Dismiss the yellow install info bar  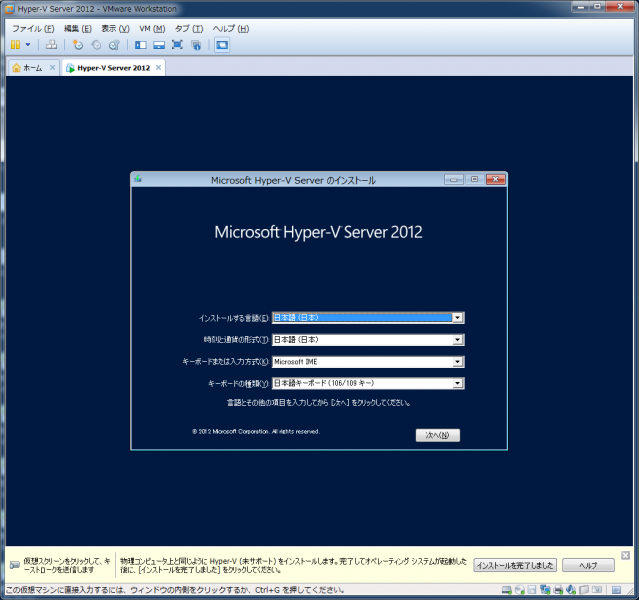click(x=626, y=555)
